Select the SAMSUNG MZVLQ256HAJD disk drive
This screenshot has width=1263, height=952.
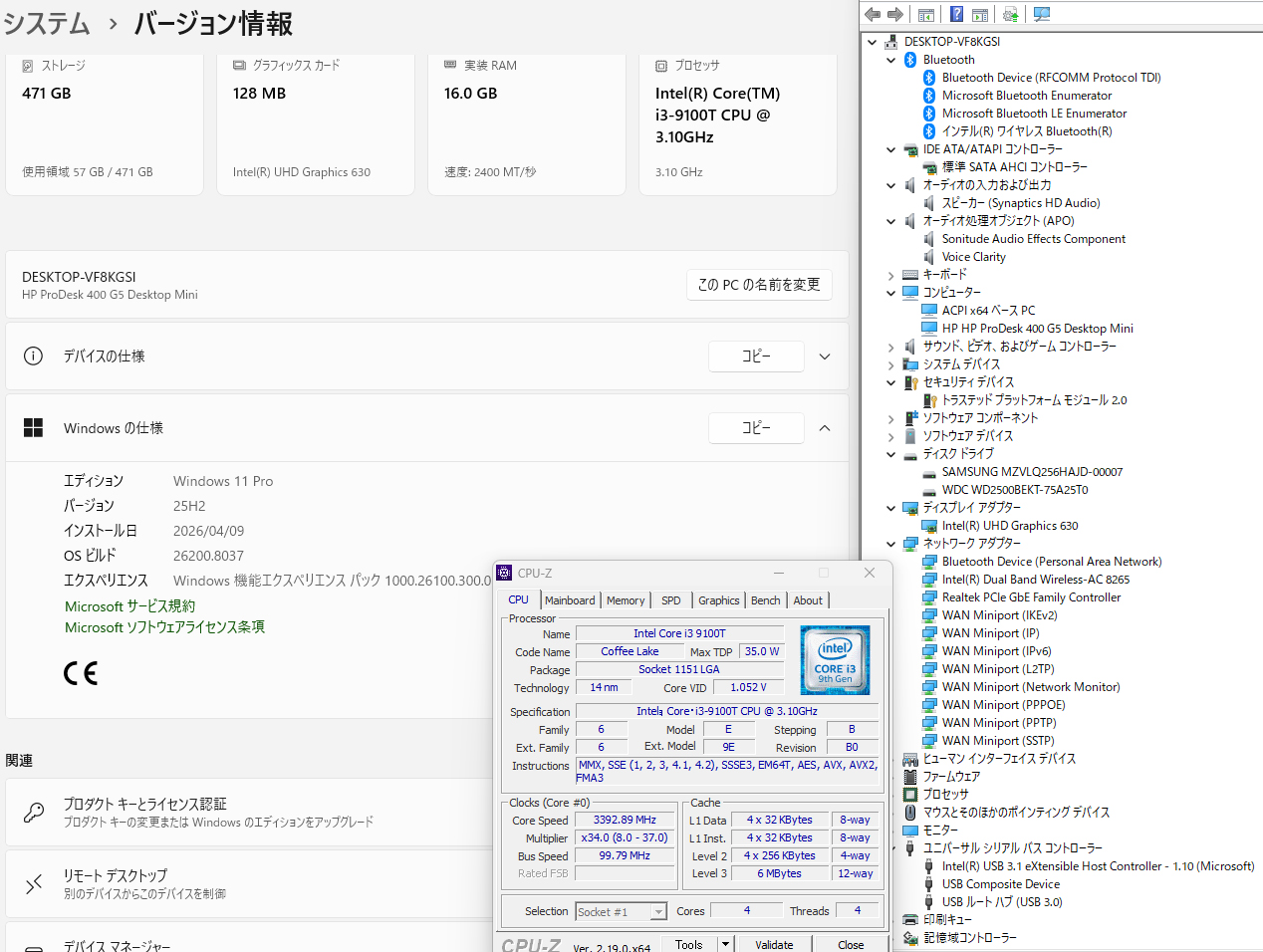tap(1032, 472)
